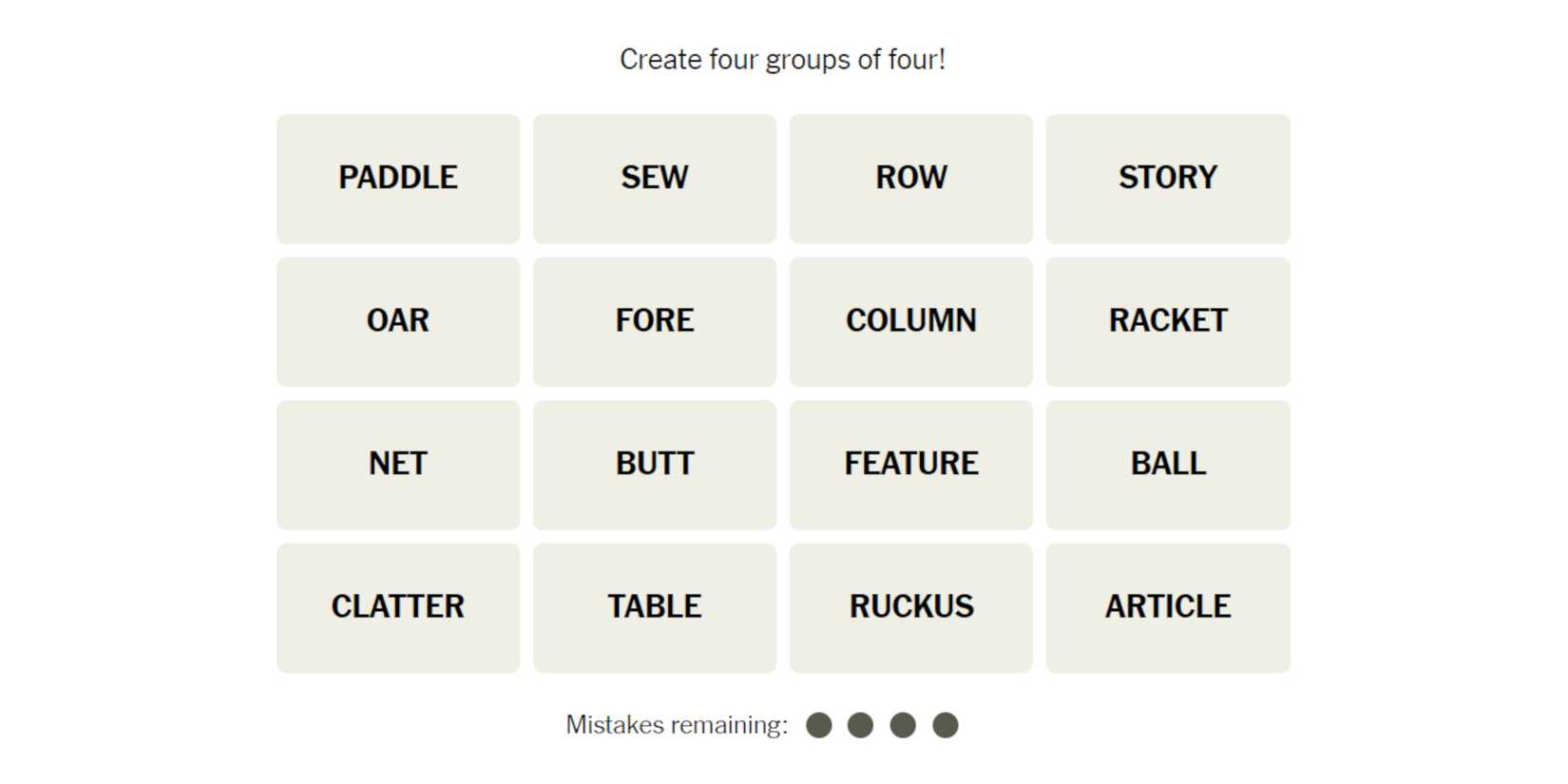
Task: Pick the RUCKUS word tile
Action: coord(911,607)
